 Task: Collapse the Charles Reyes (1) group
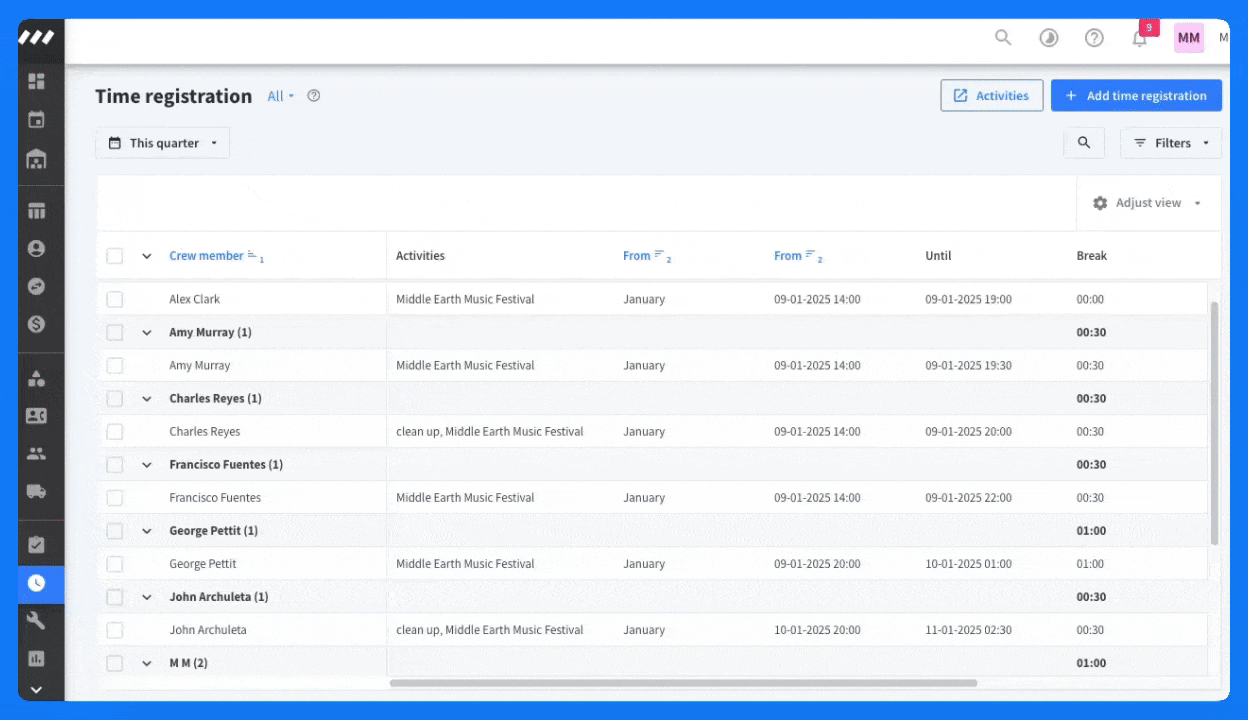147,399
